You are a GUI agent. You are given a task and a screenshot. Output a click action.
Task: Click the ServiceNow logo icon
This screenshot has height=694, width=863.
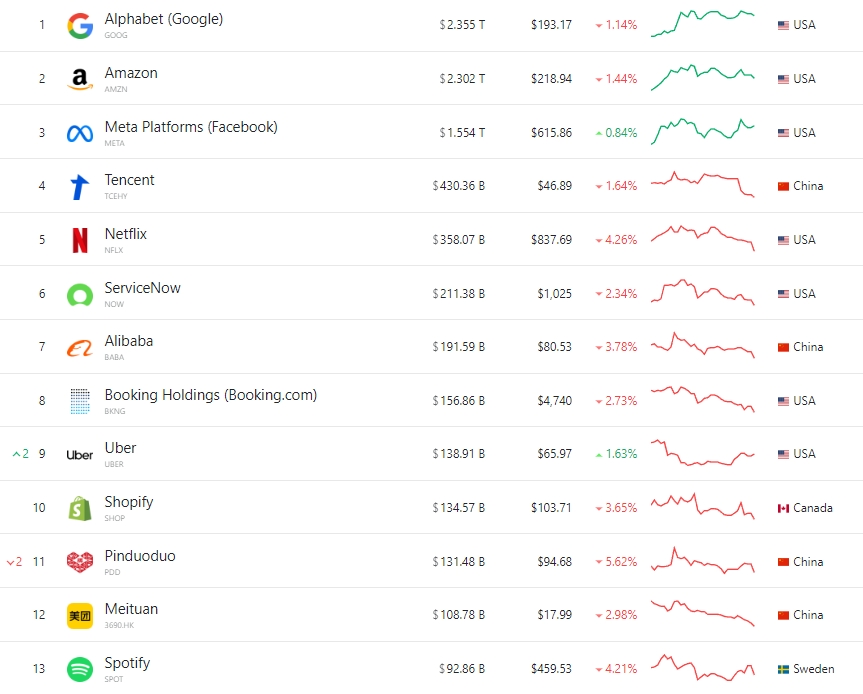[x=80, y=294]
